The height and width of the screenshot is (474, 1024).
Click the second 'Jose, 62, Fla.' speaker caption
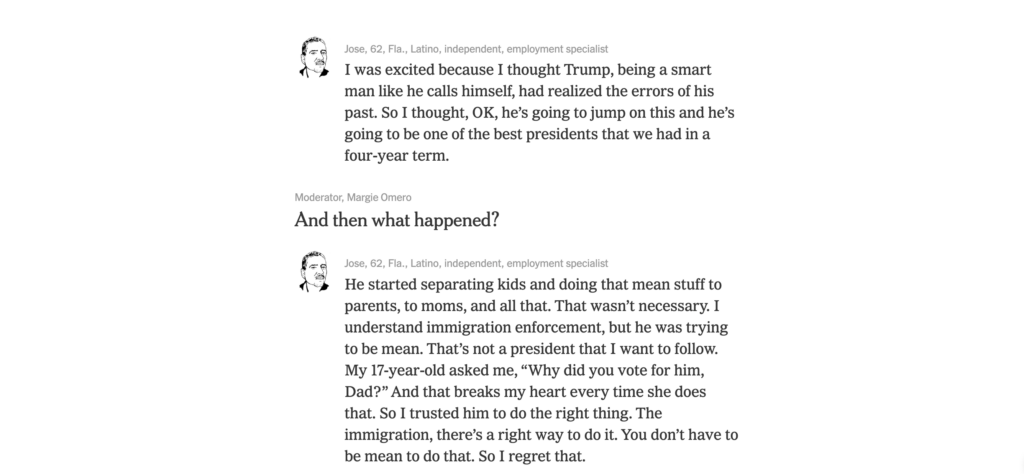[x=476, y=264]
